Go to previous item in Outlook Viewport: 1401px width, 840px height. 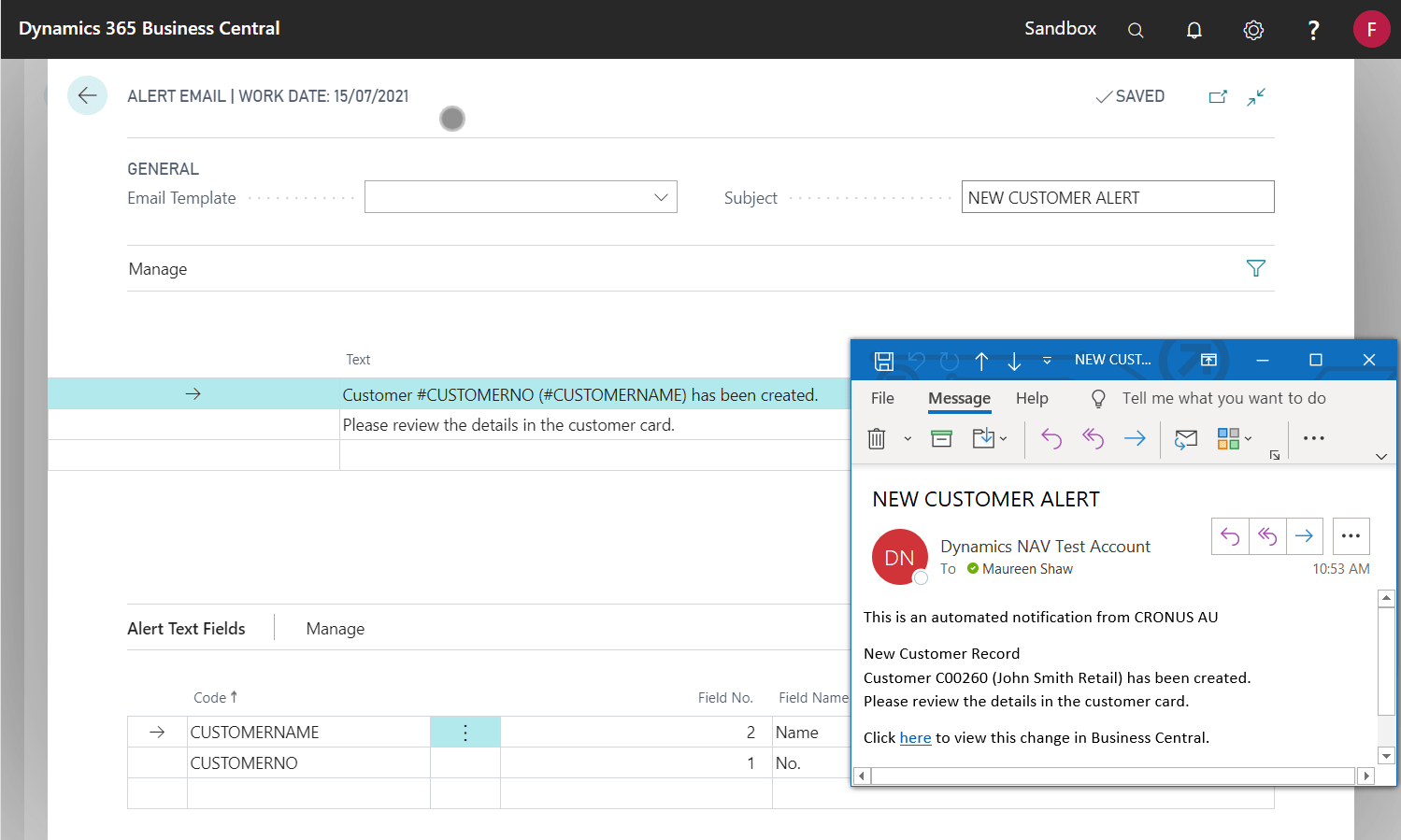(981, 361)
